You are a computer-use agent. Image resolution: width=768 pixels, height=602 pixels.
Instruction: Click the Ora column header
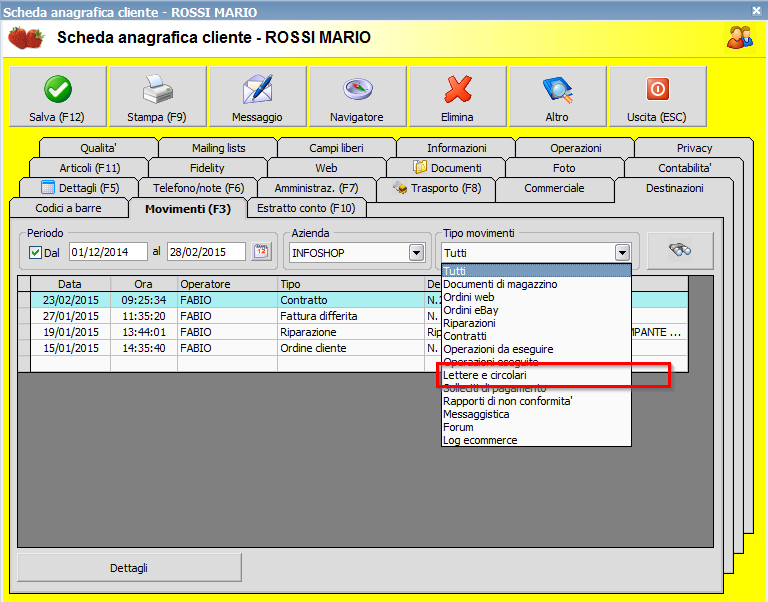tap(144, 284)
